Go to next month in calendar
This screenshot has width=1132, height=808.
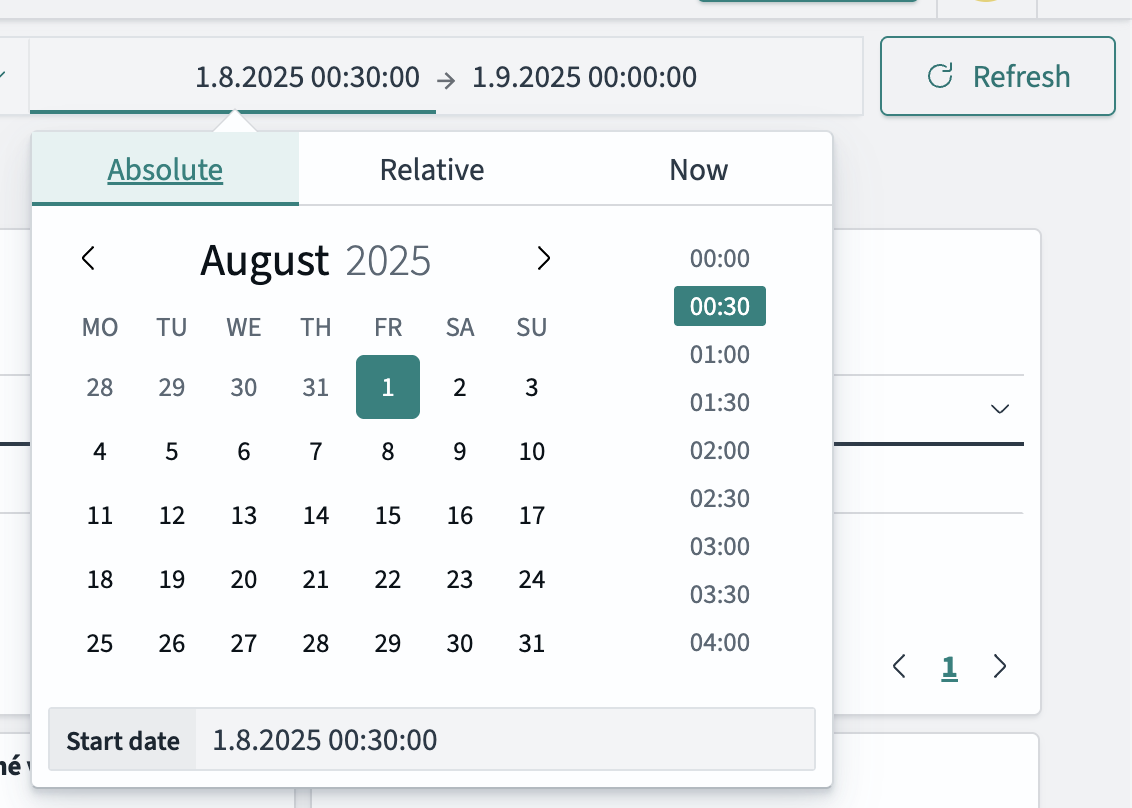543,259
